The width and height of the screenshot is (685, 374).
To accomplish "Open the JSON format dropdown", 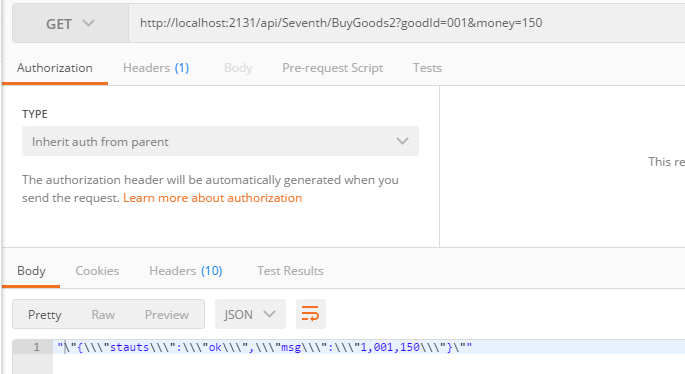I will click(x=250, y=314).
